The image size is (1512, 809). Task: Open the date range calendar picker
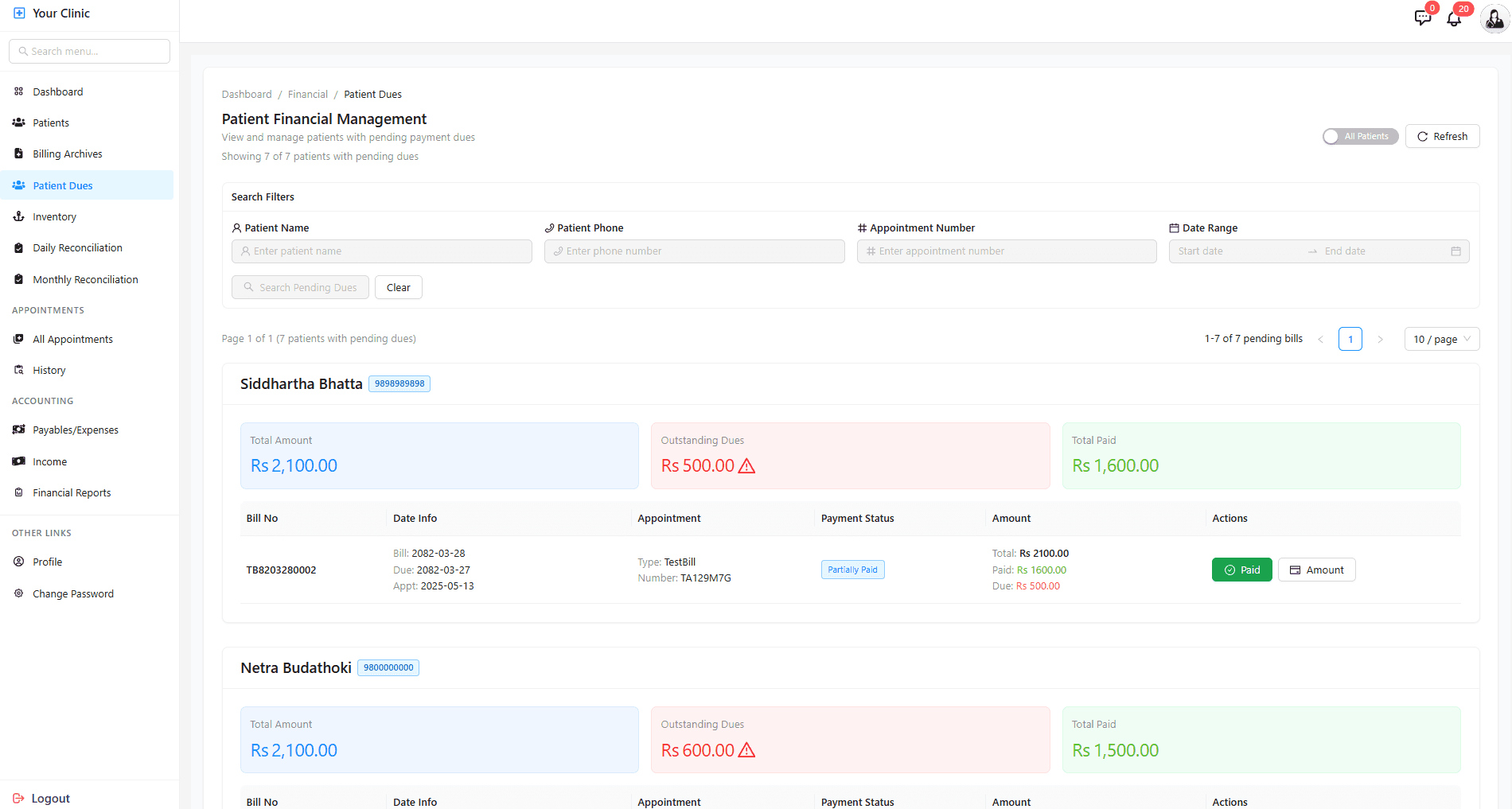[x=1456, y=251]
